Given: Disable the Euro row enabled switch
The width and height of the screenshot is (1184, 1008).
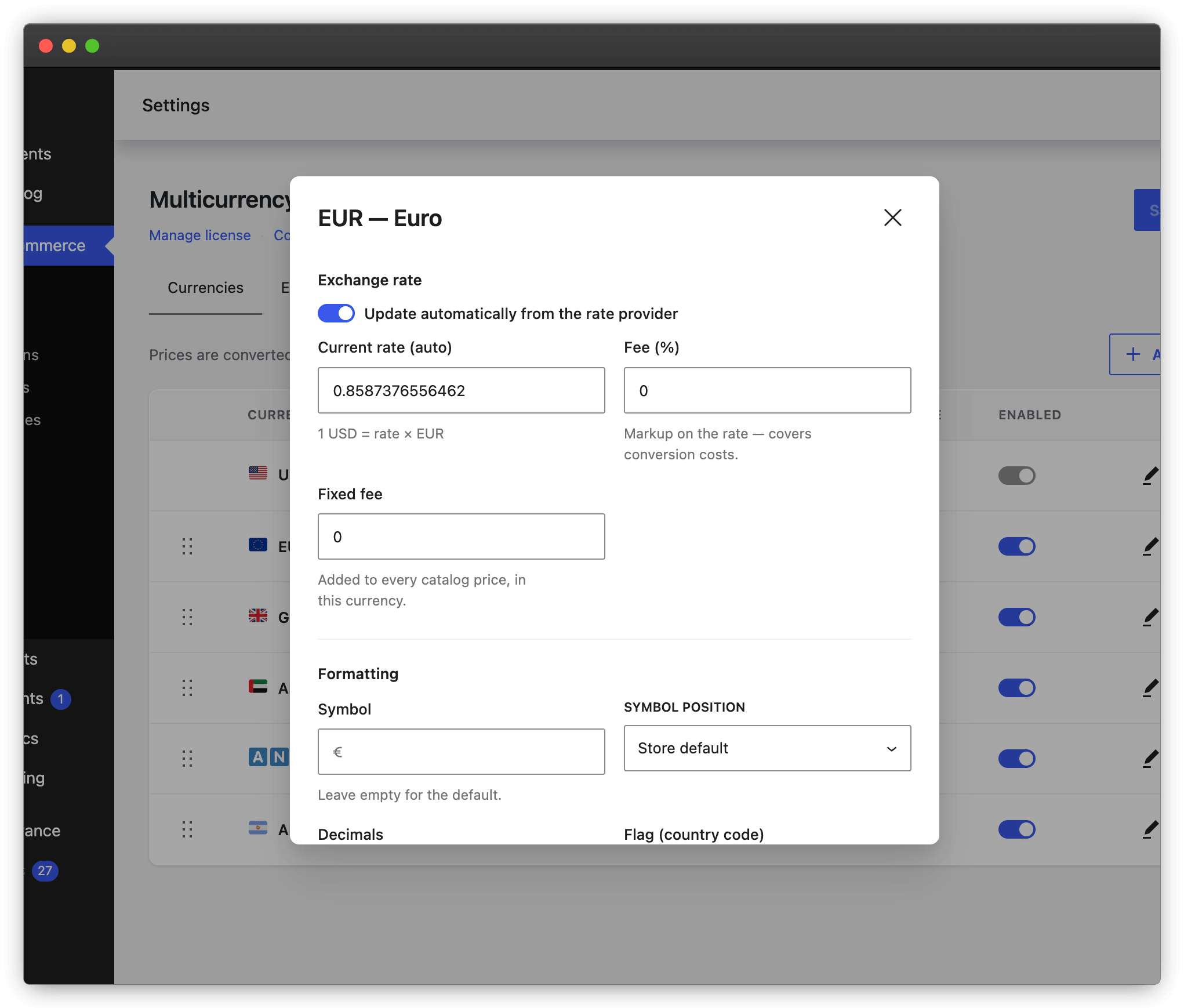Looking at the screenshot, I should (1016, 546).
